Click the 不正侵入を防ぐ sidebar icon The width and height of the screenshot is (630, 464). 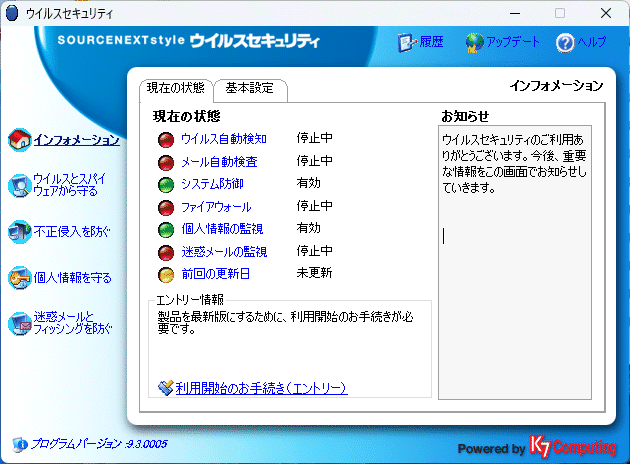click(19, 232)
